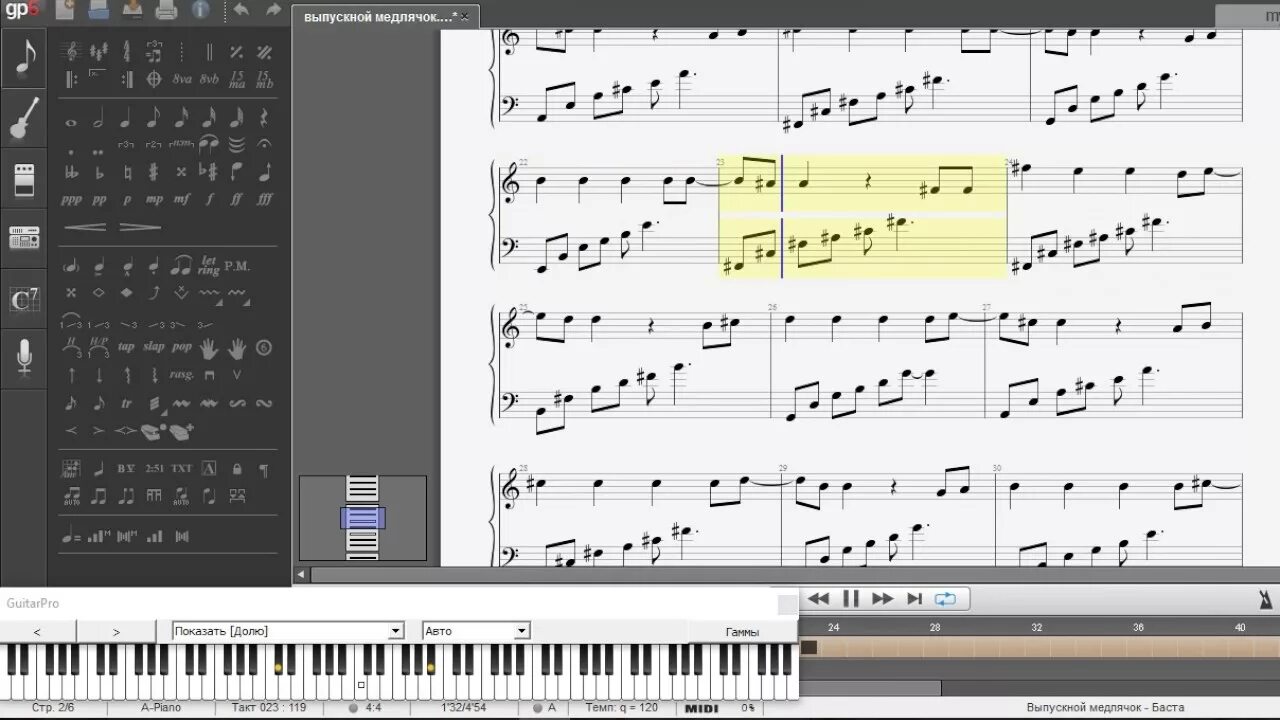Open the guitar instrument panel
Image resolution: width=1280 pixels, height=720 pixels.
point(24,118)
